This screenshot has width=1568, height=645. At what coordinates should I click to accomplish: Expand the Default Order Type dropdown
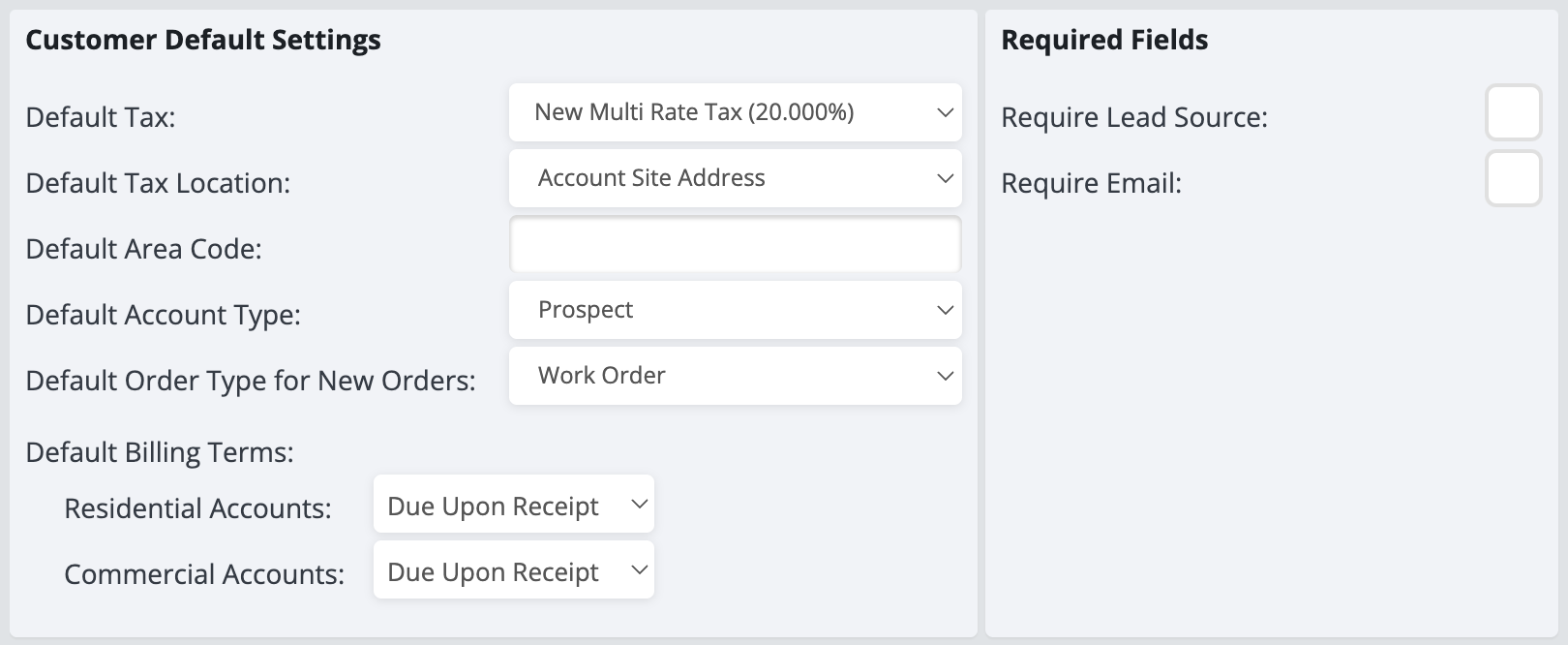coord(735,376)
